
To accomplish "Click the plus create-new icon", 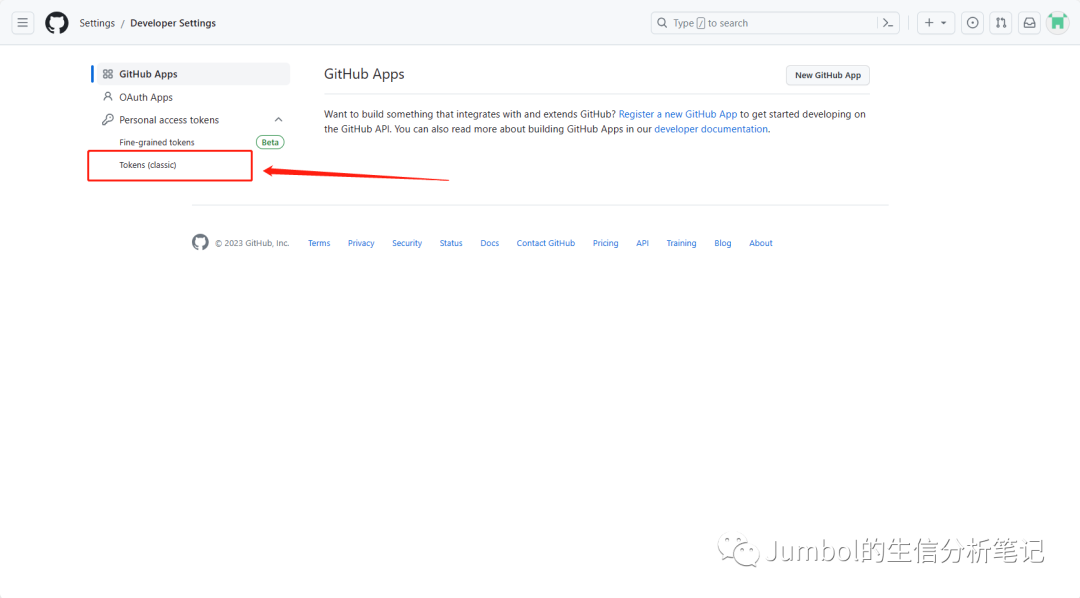I will (x=929, y=23).
